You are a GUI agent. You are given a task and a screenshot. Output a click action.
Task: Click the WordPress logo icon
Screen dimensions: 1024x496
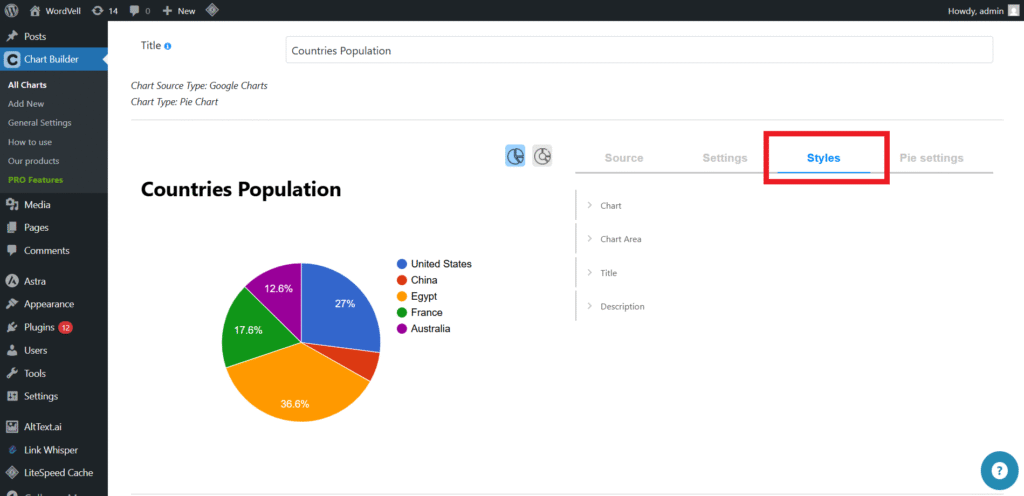(11, 10)
